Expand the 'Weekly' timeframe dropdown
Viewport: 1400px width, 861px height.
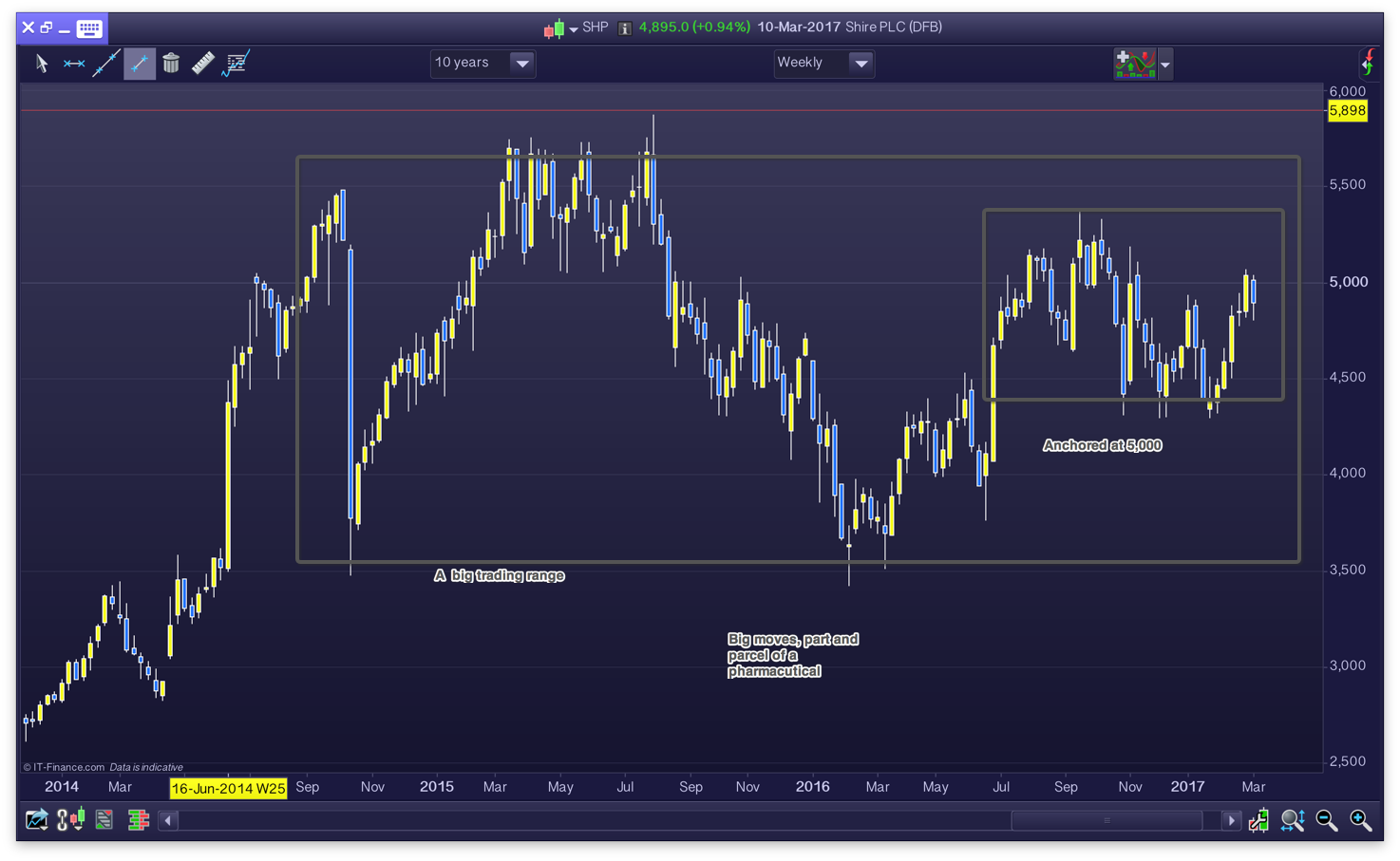(x=861, y=64)
